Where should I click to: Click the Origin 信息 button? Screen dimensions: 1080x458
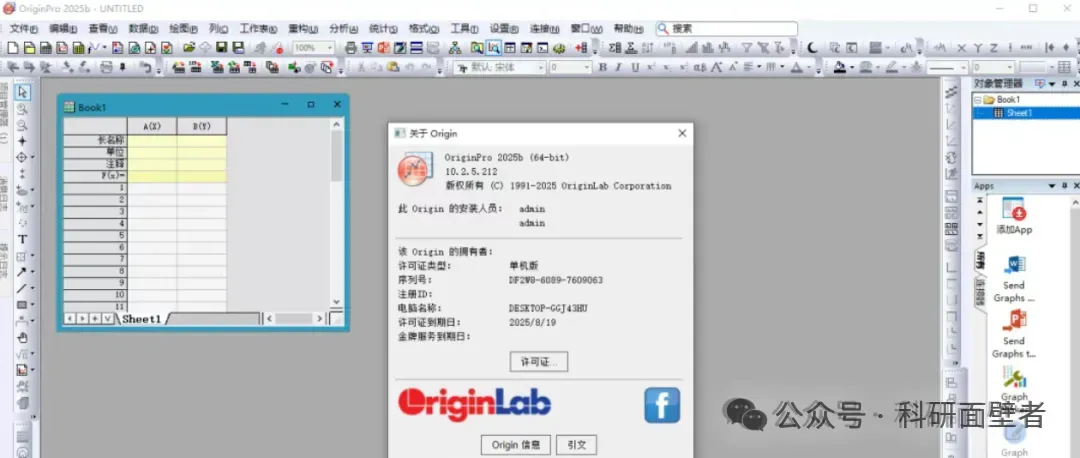515,444
